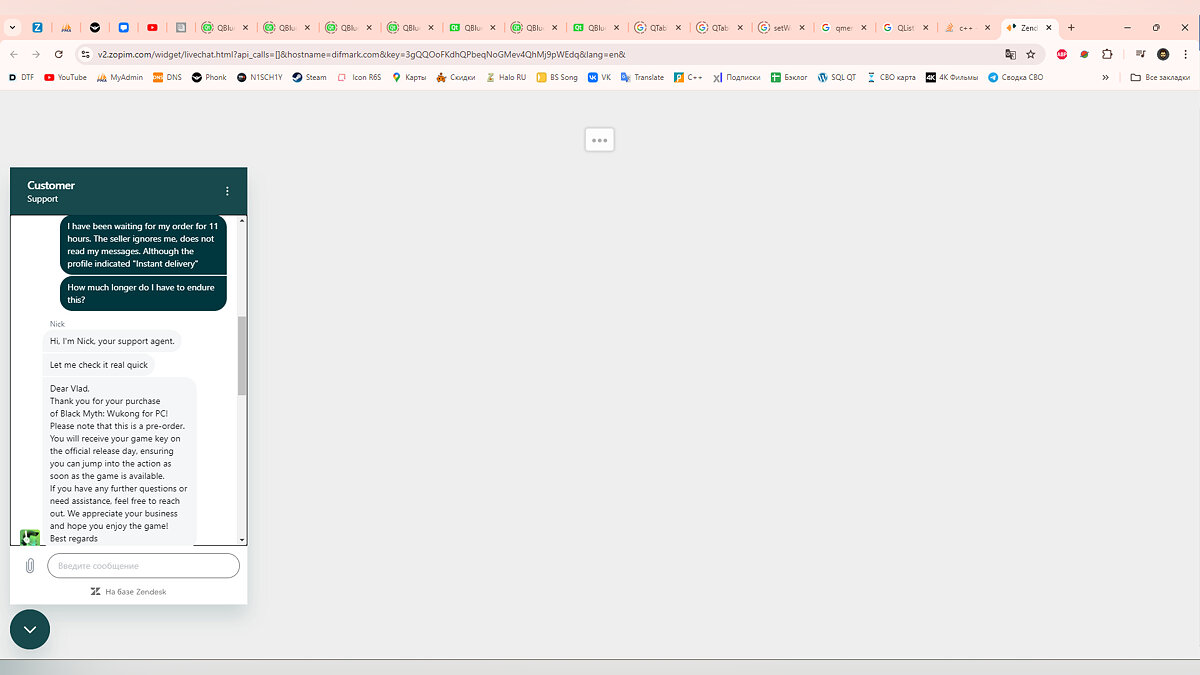Expand hidden bookmarks overflow chevron

tap(1105, 77)
